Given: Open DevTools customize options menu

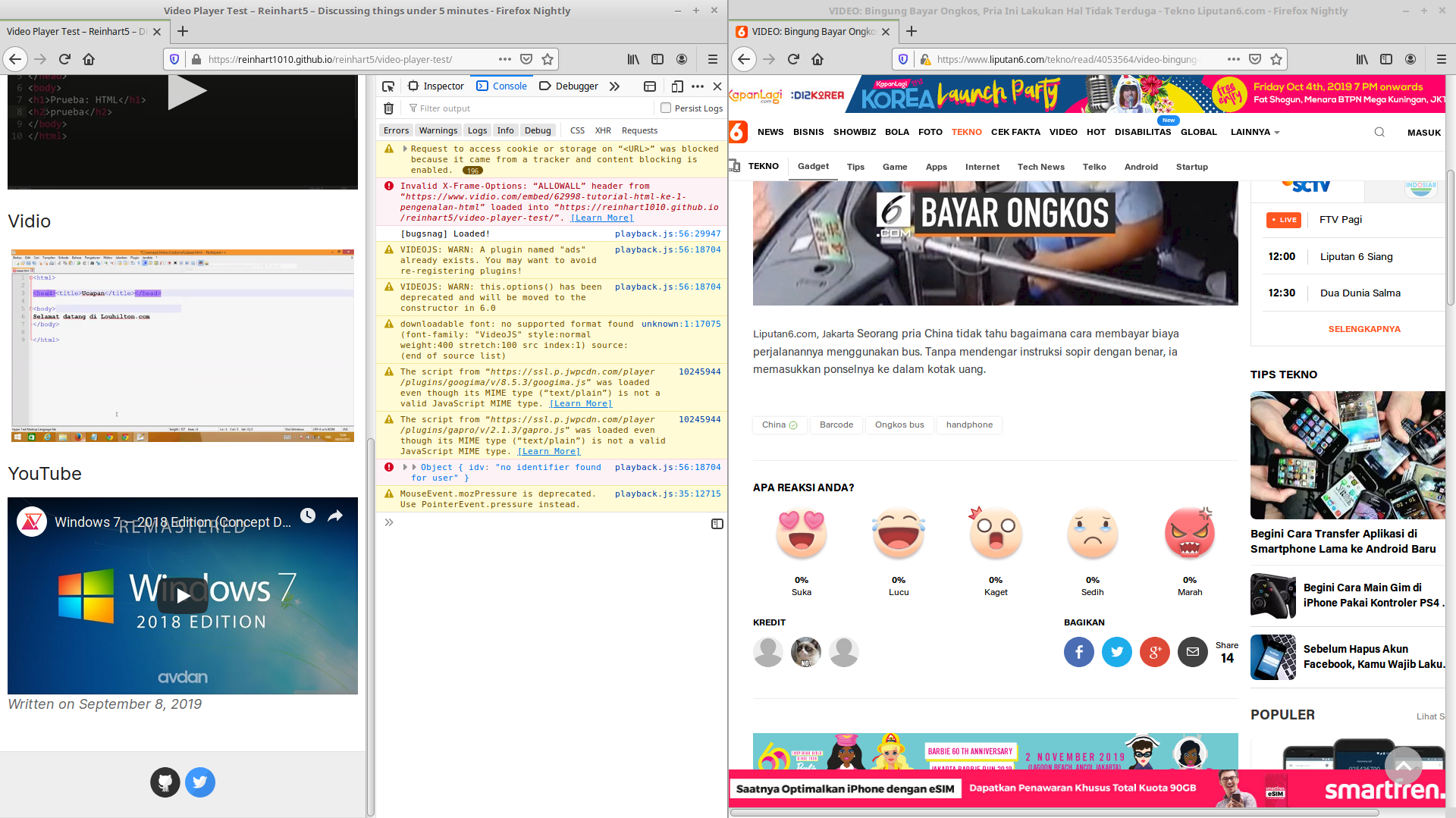Looking at the screenshot, I should pos(698,86).
